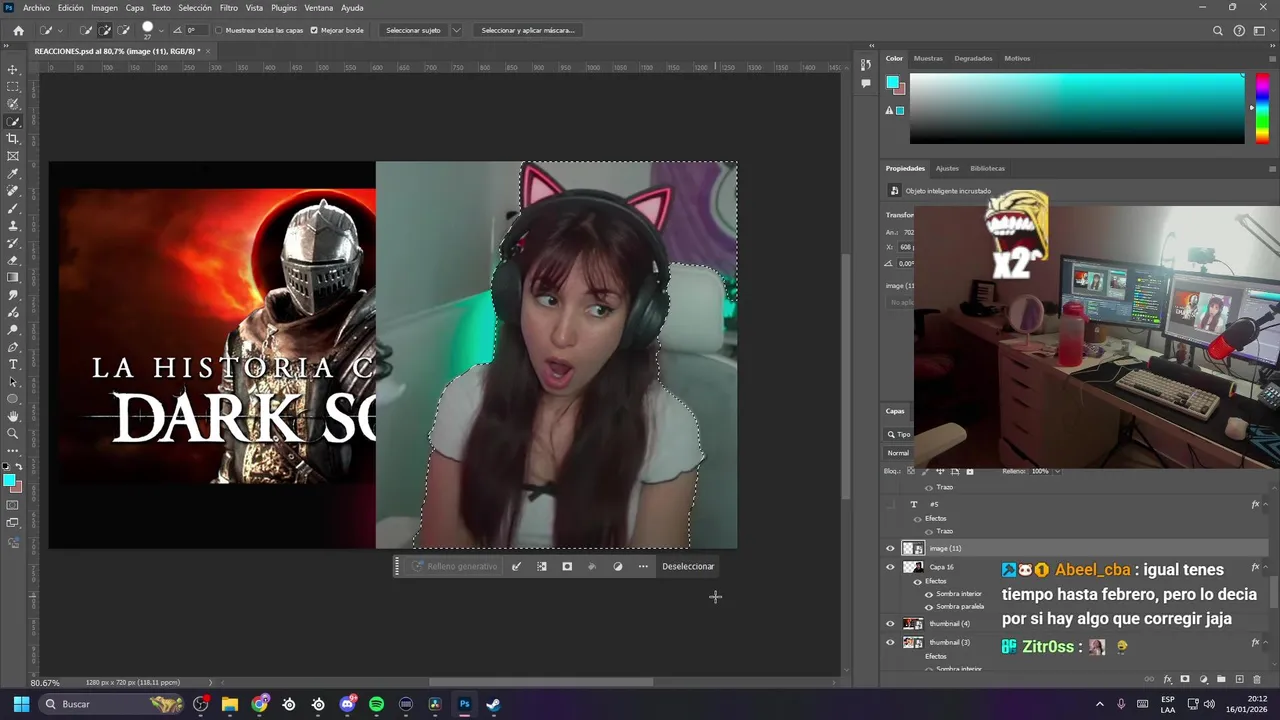Open more options in the contextual task bar
1280x720 pixels.
(x=643, y=566)
